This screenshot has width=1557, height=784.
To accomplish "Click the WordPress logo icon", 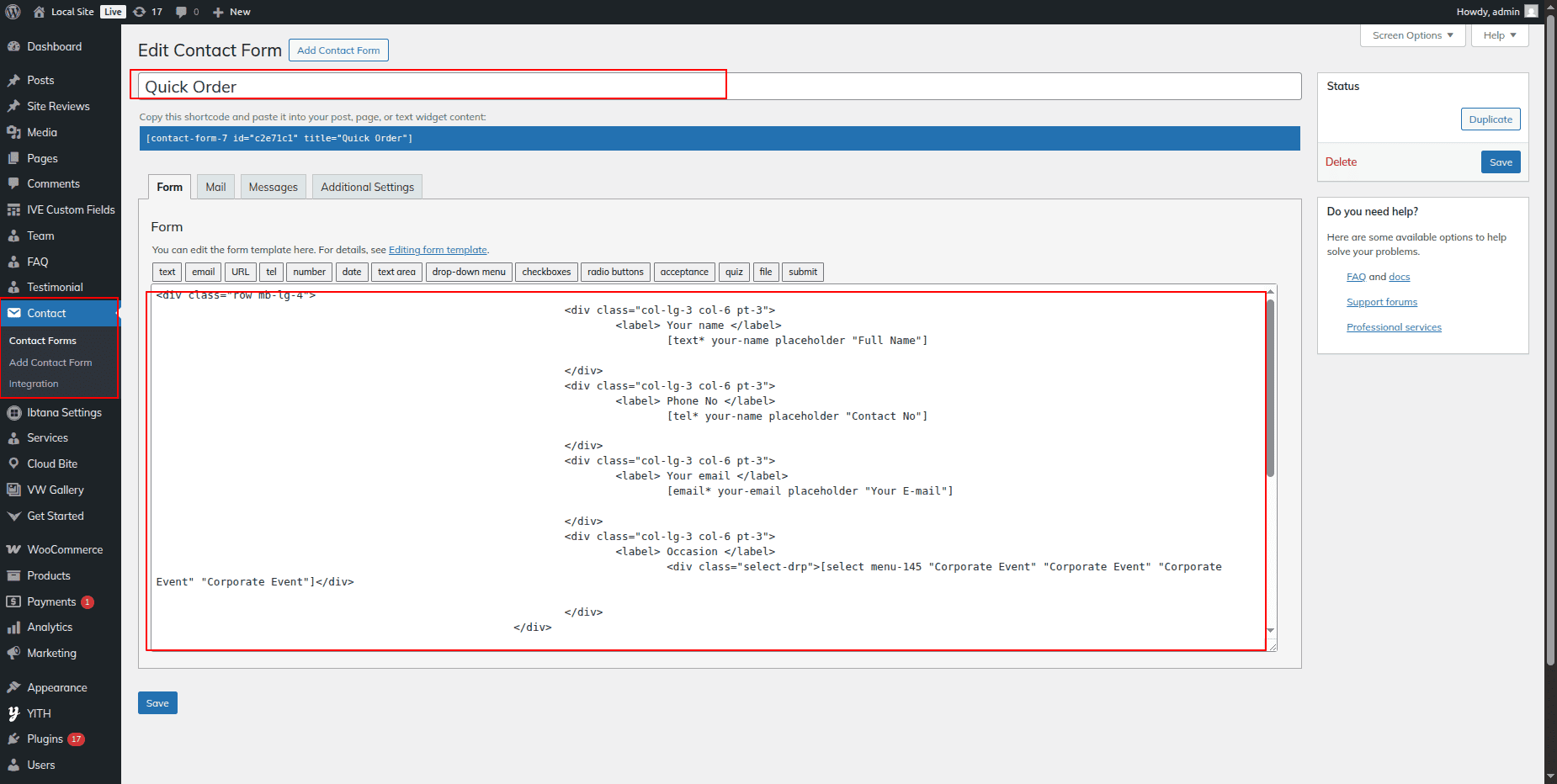I will point(13,12).
